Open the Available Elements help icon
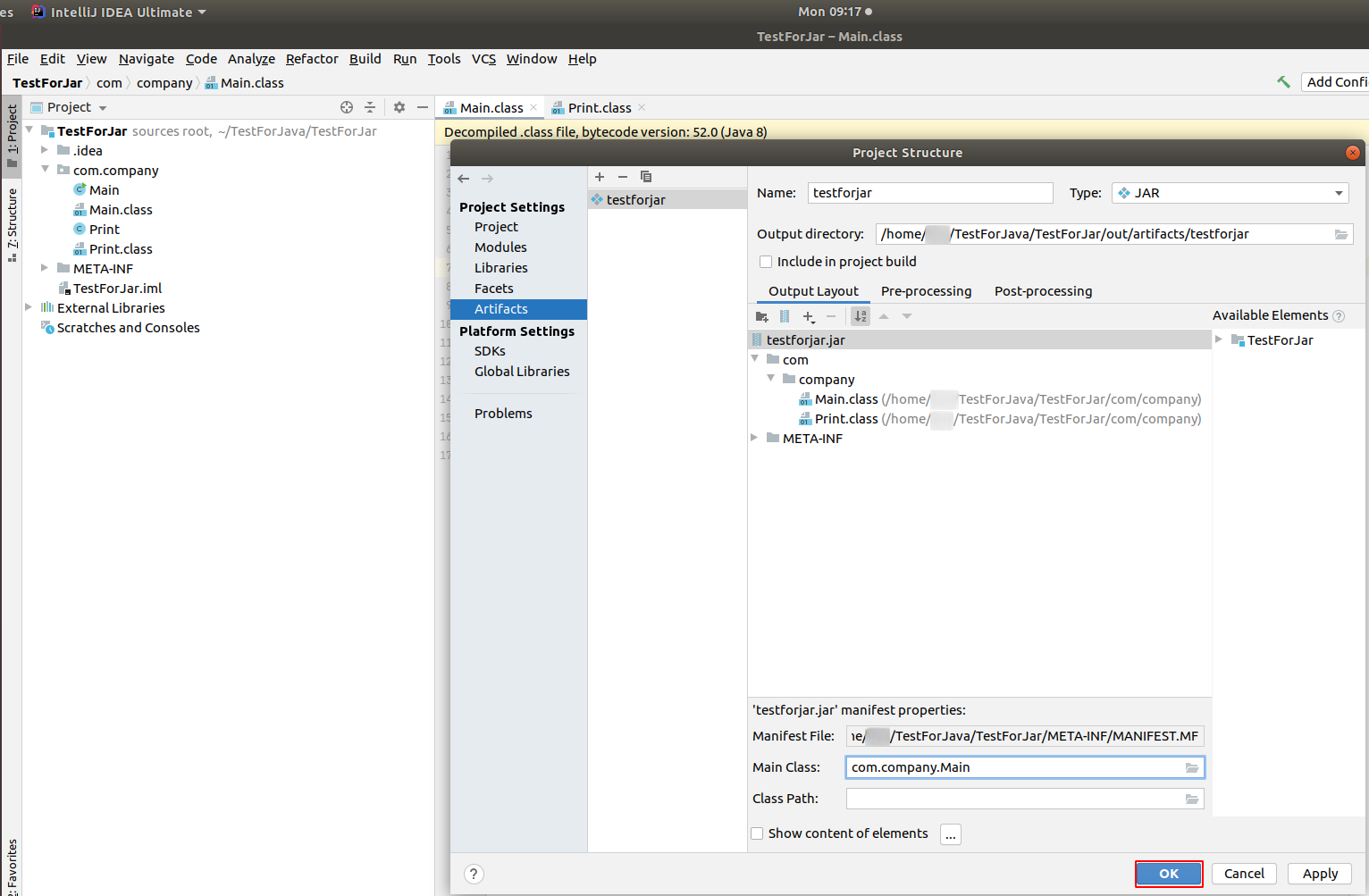 tap(1339, 316)
